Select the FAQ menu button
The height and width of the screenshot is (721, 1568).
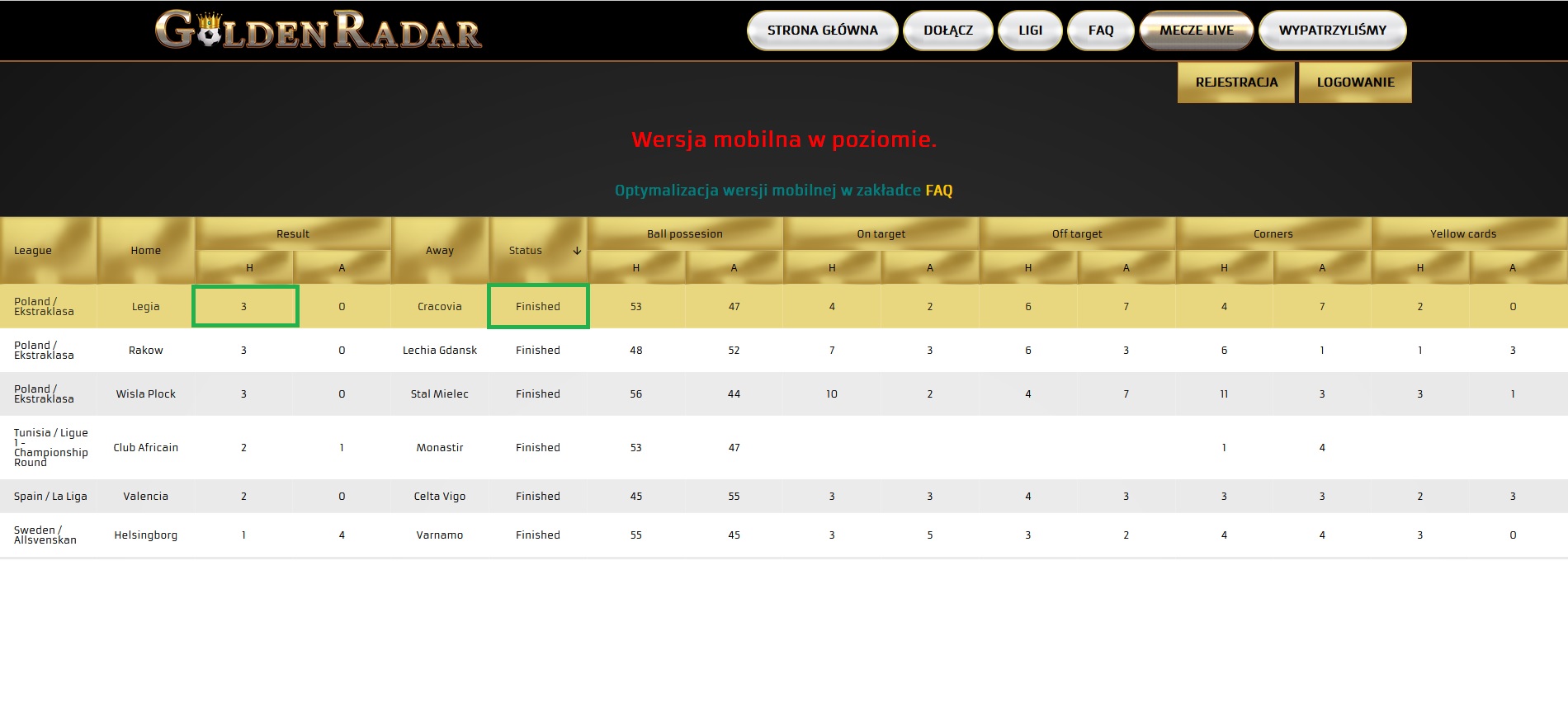1101,31
